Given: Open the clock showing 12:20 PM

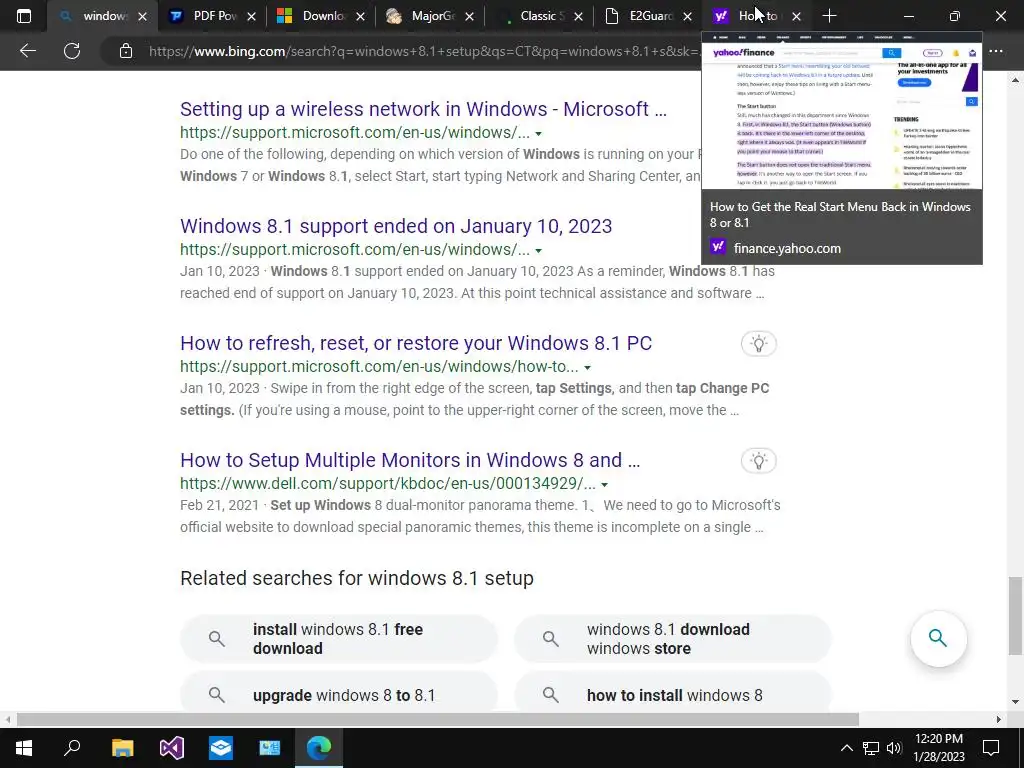Looking at the screenshot, I should [x=939, y=748].
